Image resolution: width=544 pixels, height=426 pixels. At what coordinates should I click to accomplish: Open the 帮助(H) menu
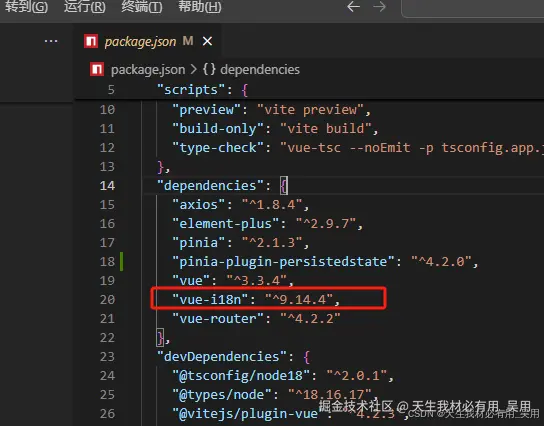tap(199, 6)
